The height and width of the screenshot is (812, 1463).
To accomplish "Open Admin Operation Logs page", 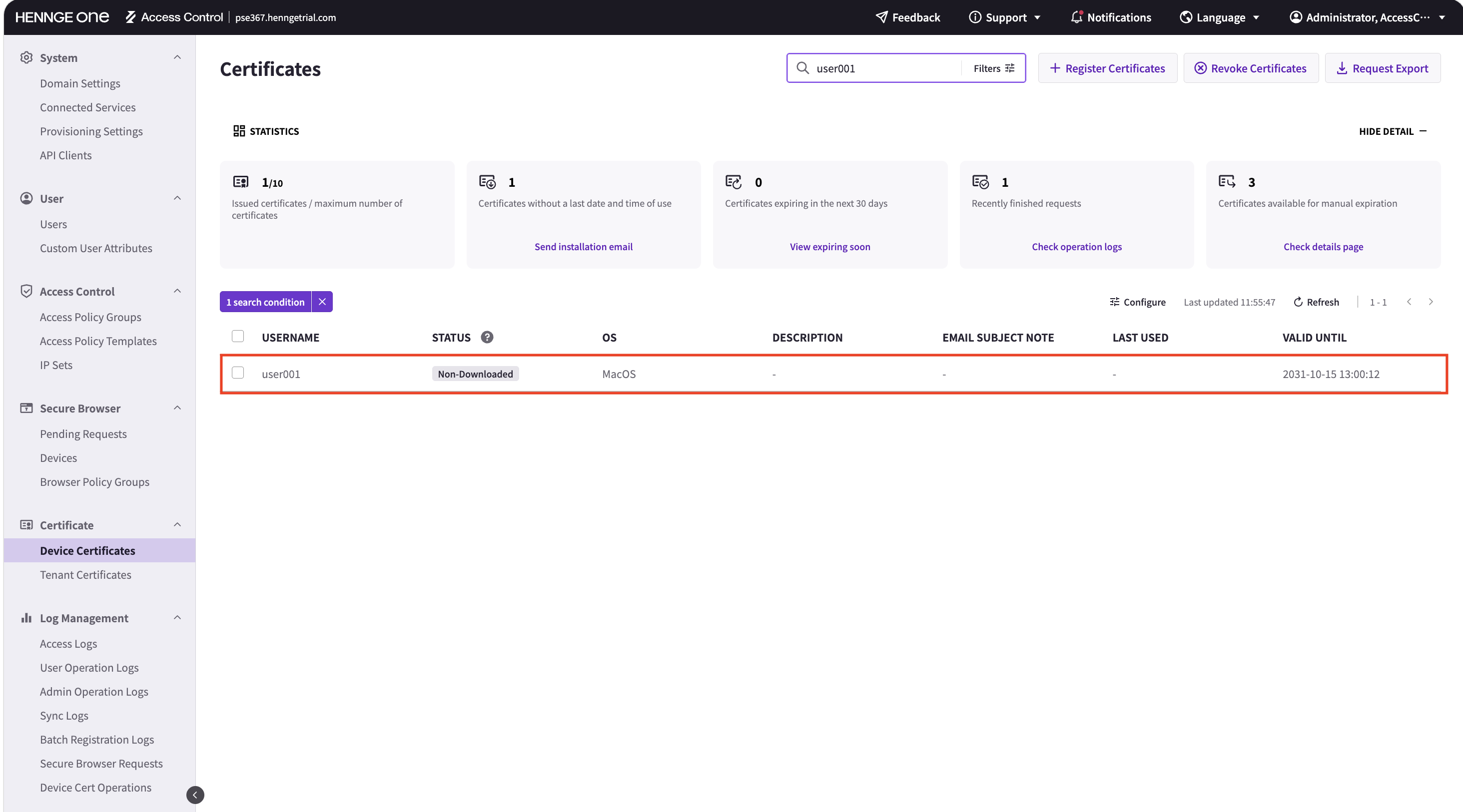I will click(94, 692).
